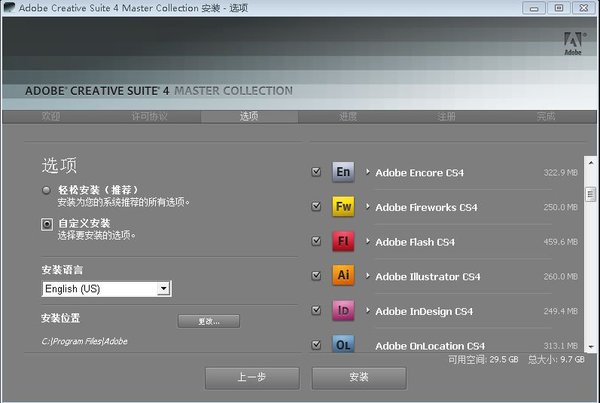The image size is (600, 403).
Task: Uncheck Adobe Flash CS4 checkbox
Action: pyautogui.click(x=316, y=241)
